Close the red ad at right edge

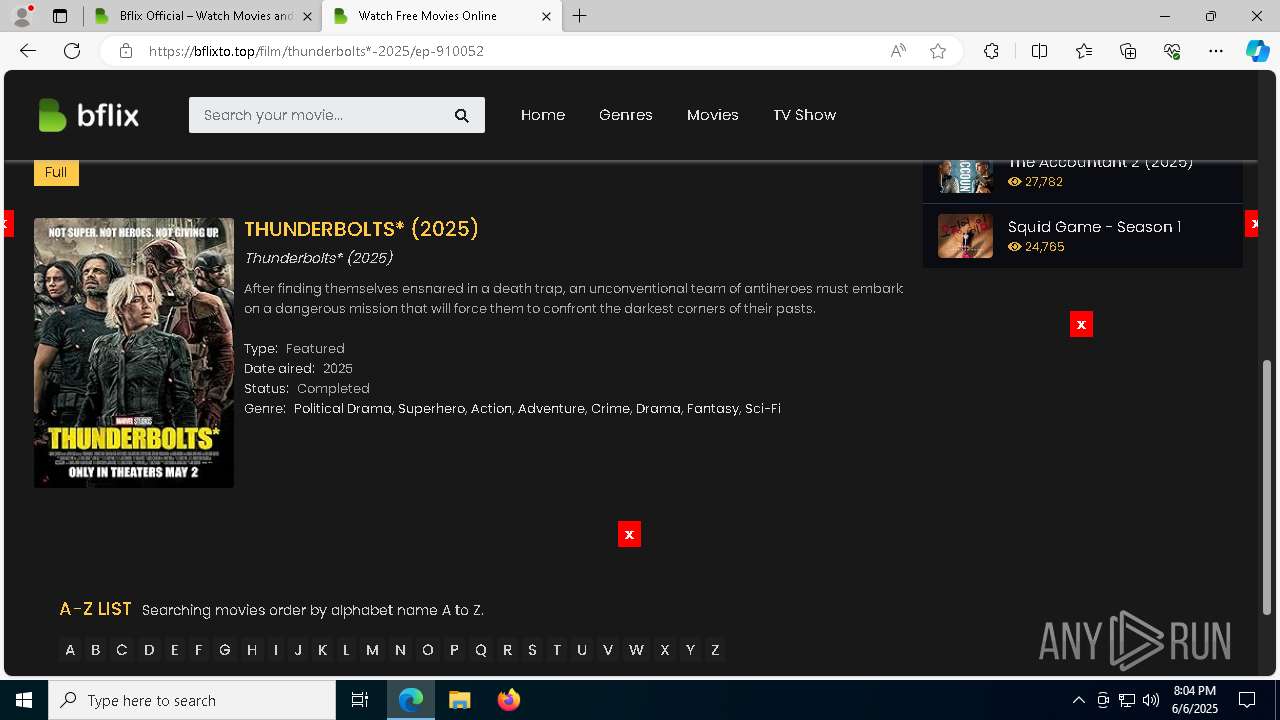click(1251, 224)
